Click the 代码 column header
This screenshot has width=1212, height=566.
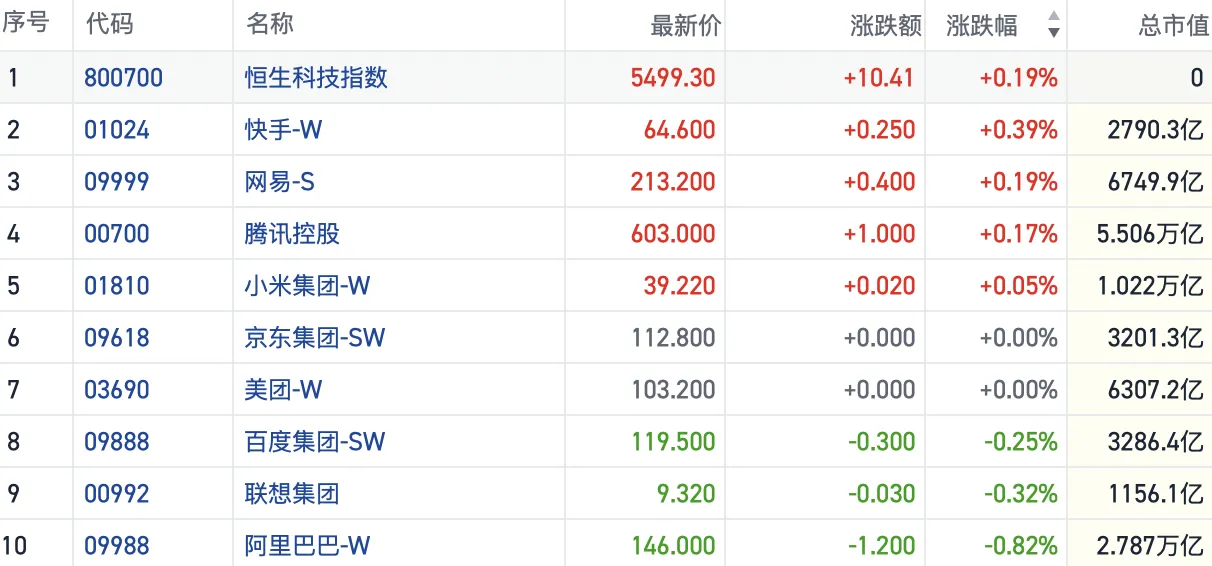109,25
